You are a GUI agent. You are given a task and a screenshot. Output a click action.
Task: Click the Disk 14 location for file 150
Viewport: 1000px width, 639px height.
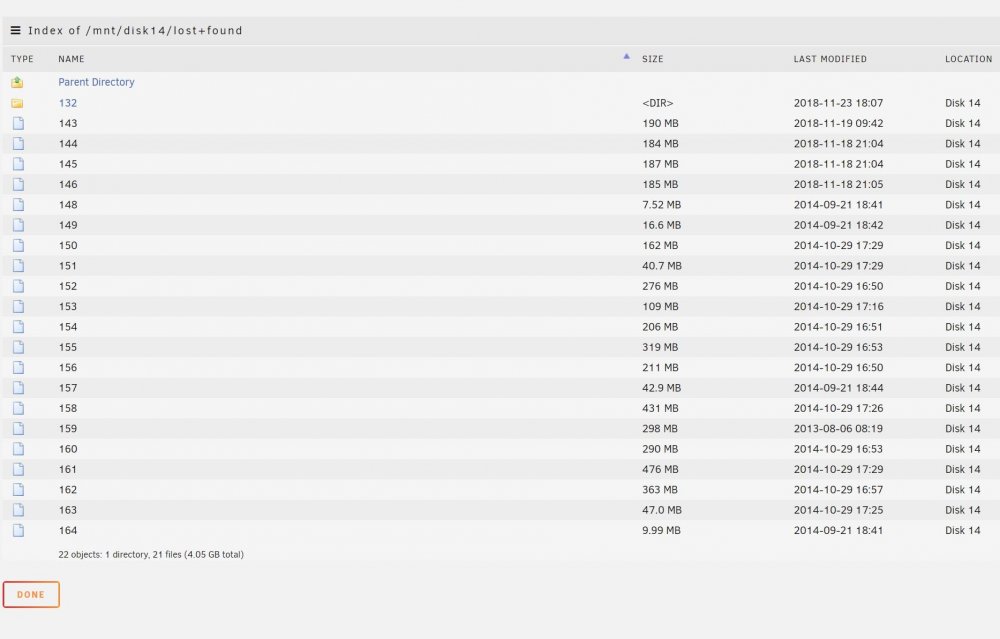(x=962, y=246)
